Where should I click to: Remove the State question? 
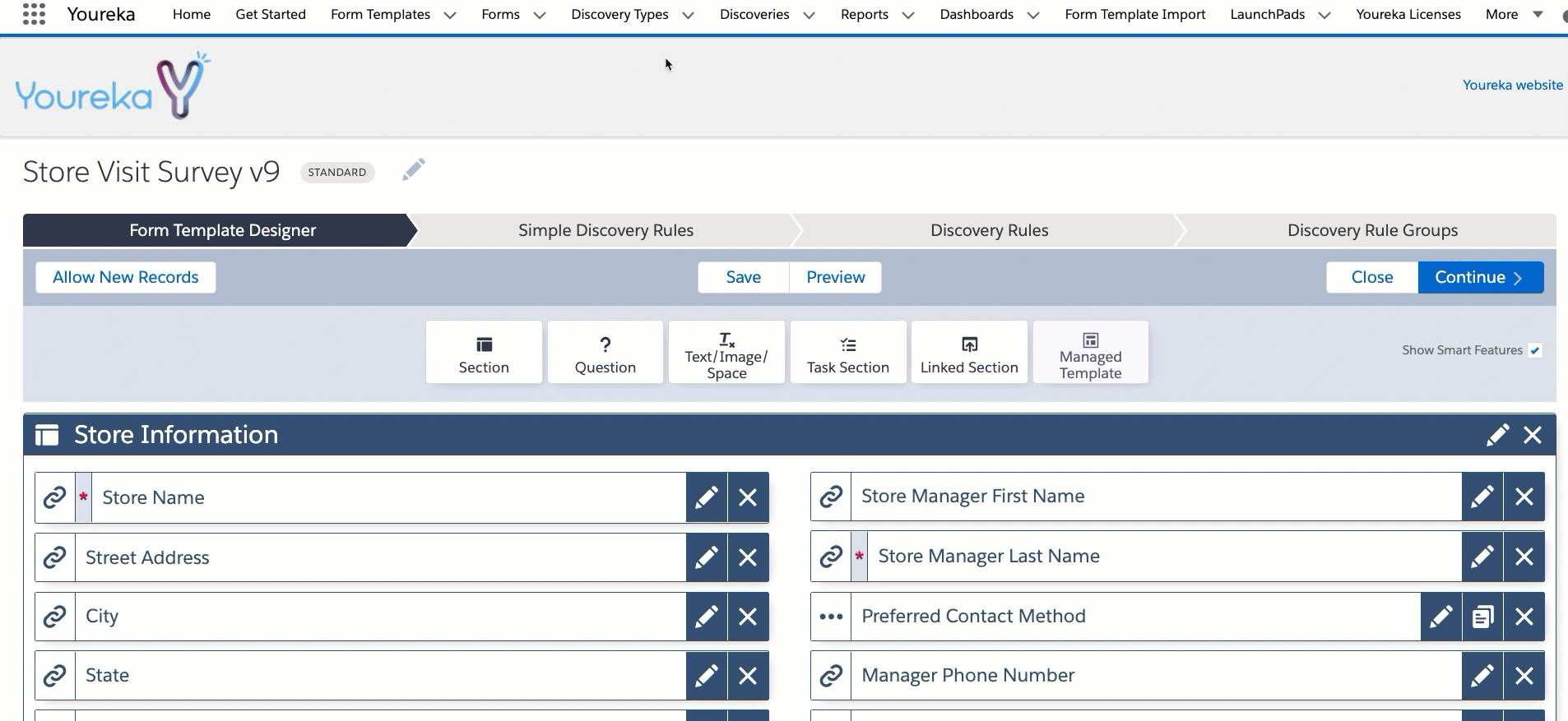coord(748,676)
